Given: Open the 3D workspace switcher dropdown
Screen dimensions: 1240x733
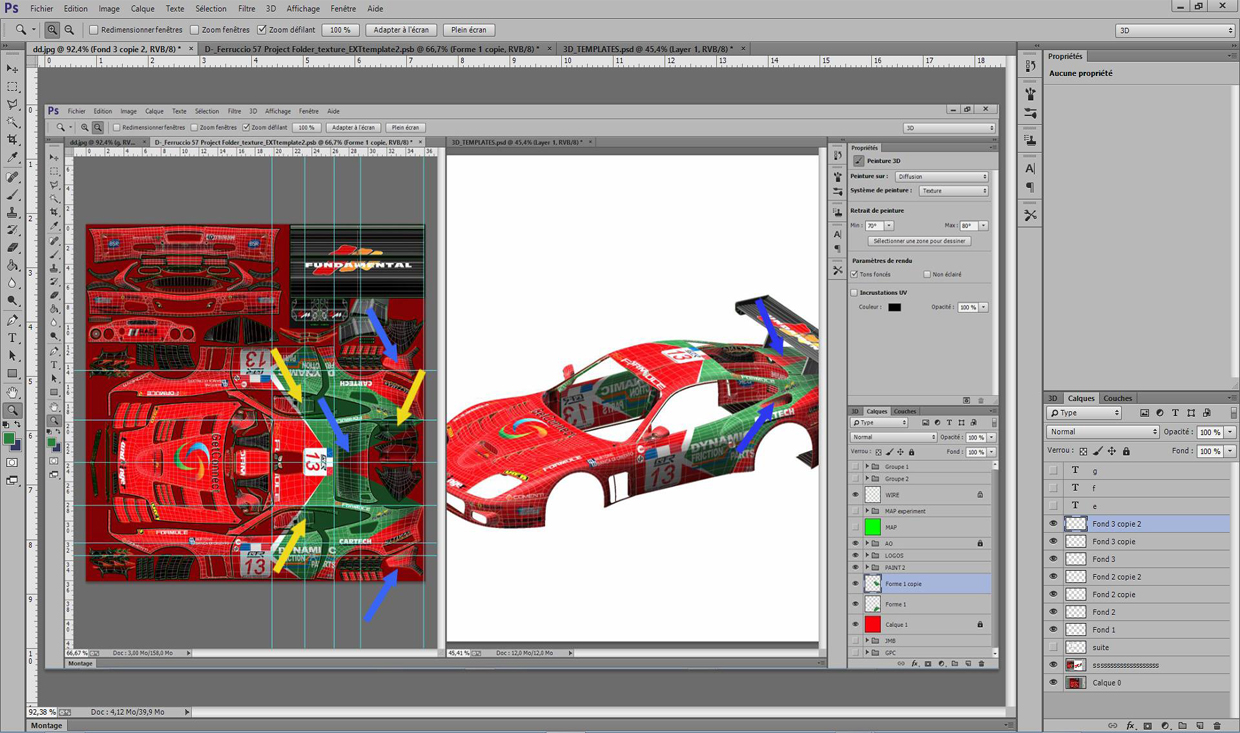Looking at the screenshot, I should 1175,30.
